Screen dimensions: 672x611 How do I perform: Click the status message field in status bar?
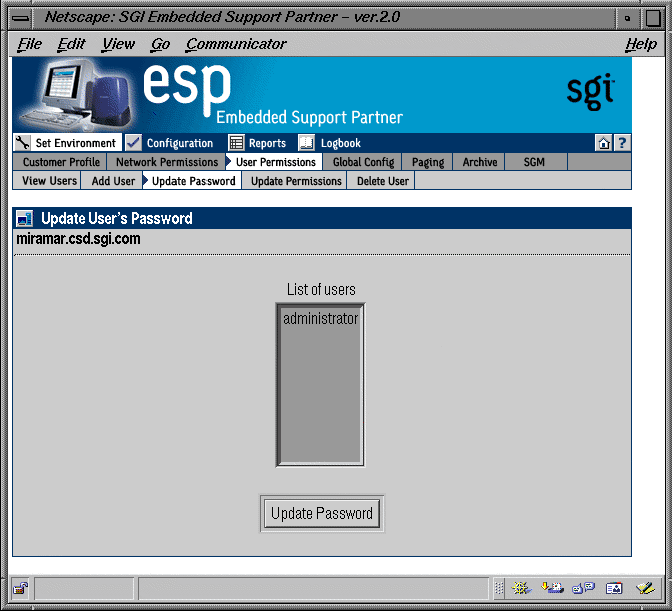click(x=313, y=588)
